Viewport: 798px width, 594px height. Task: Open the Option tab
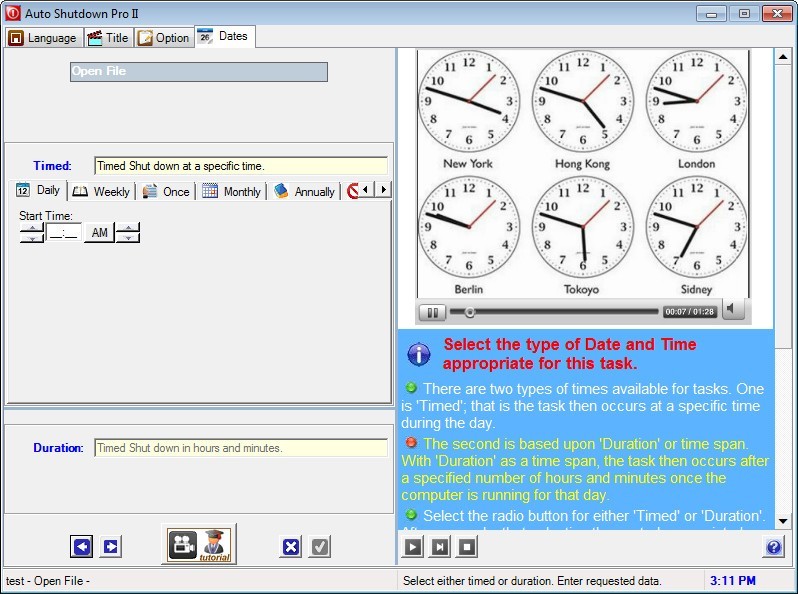[x=164, y=38]
